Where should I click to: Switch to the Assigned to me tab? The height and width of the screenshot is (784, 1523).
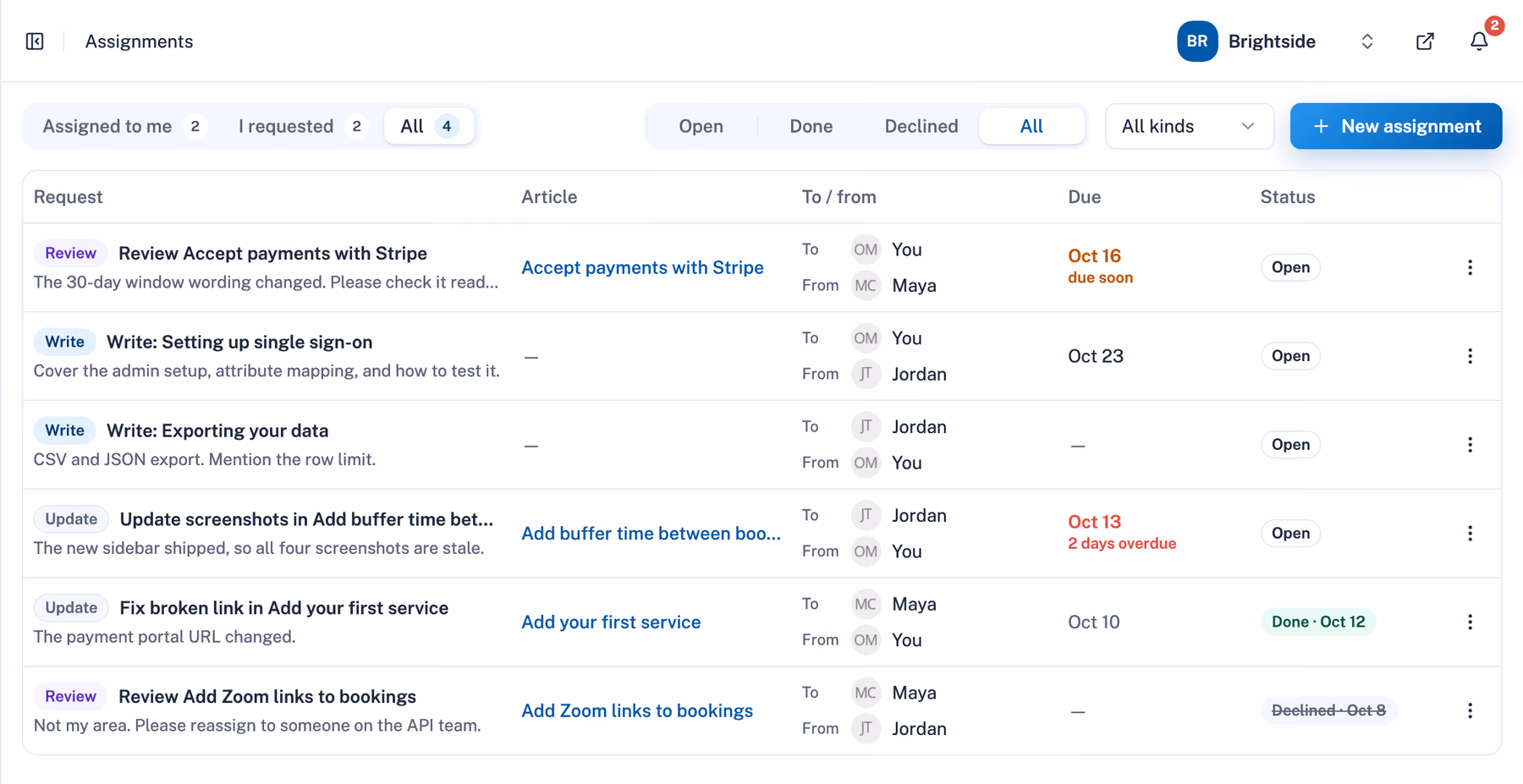[x=124, y=126]
